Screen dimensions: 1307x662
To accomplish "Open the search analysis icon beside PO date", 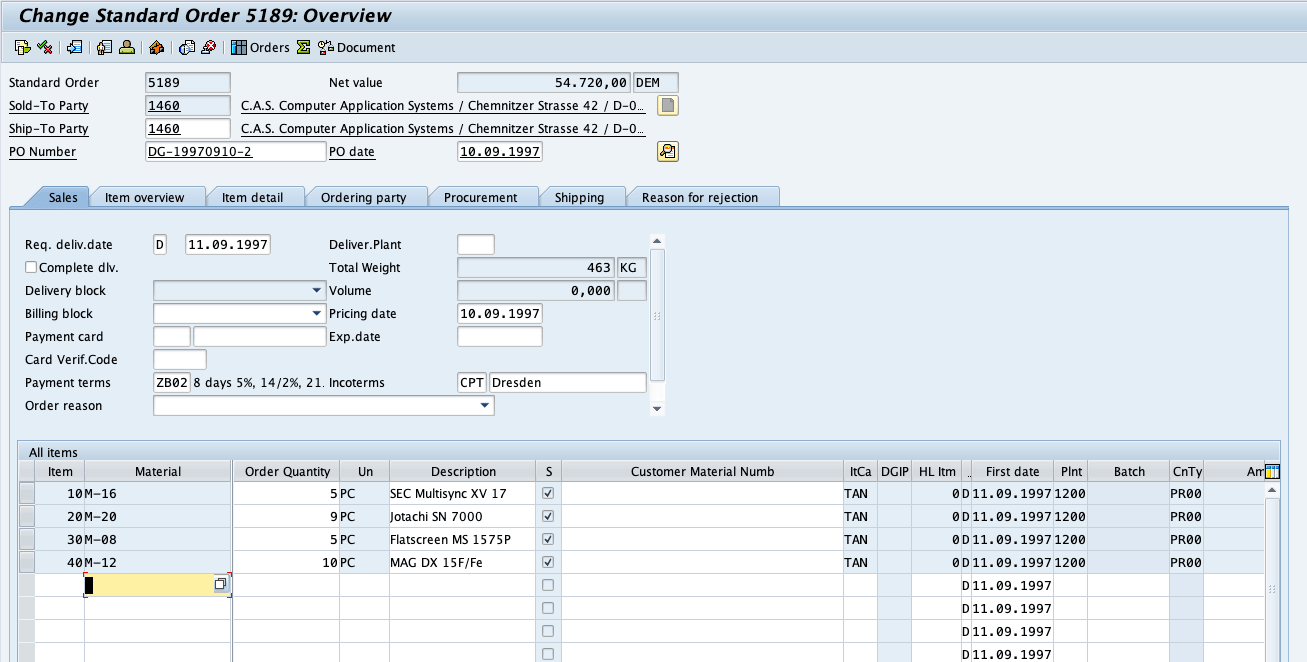I will [667, 151].
